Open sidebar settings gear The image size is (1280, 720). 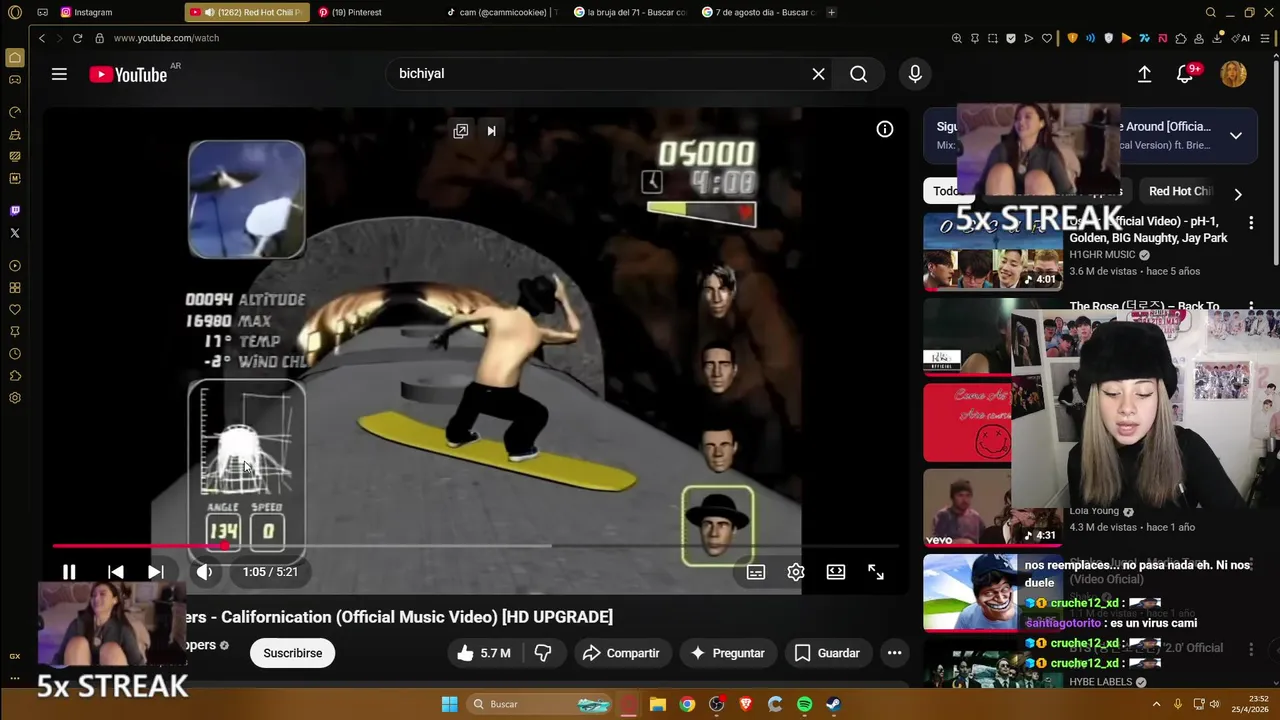15,398
